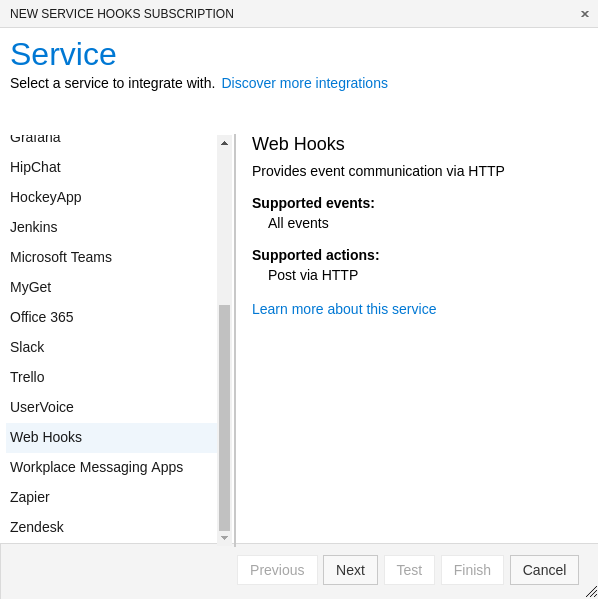
Task: Choose Zendesk in the service list
Action: click(x=112, y=527)
